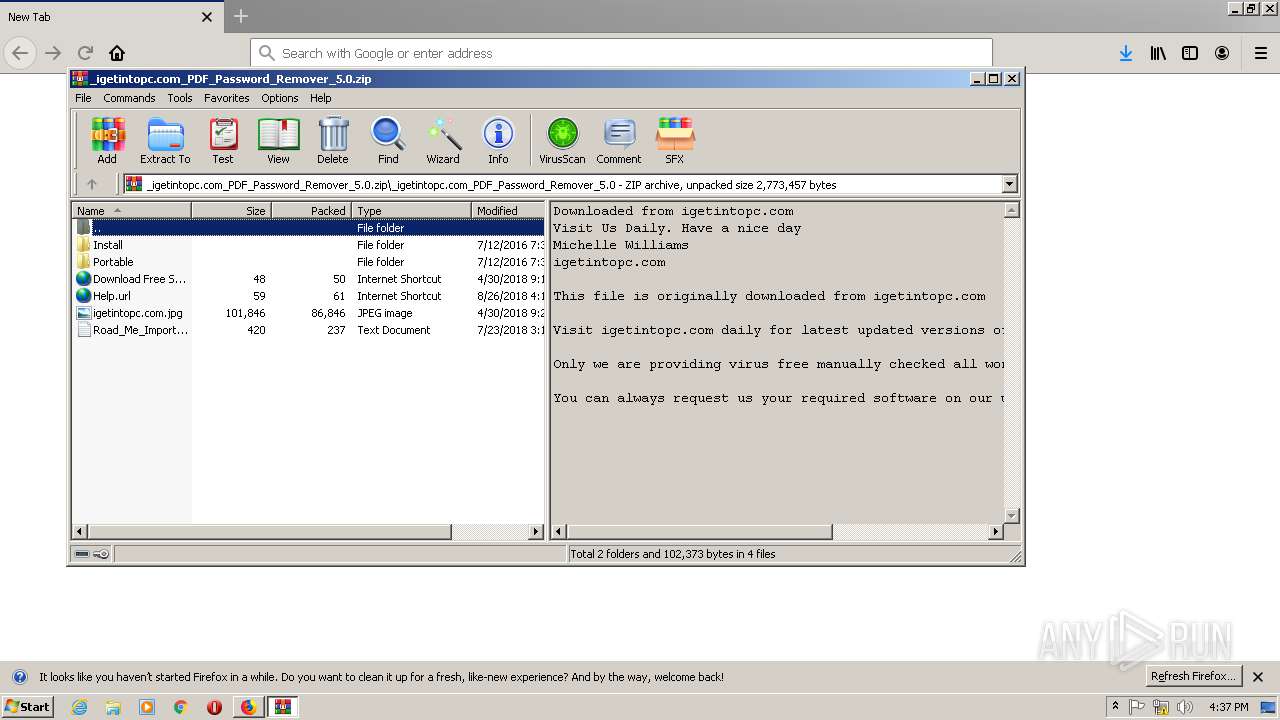Show hidden tray icons arrow

(1115, 707)
